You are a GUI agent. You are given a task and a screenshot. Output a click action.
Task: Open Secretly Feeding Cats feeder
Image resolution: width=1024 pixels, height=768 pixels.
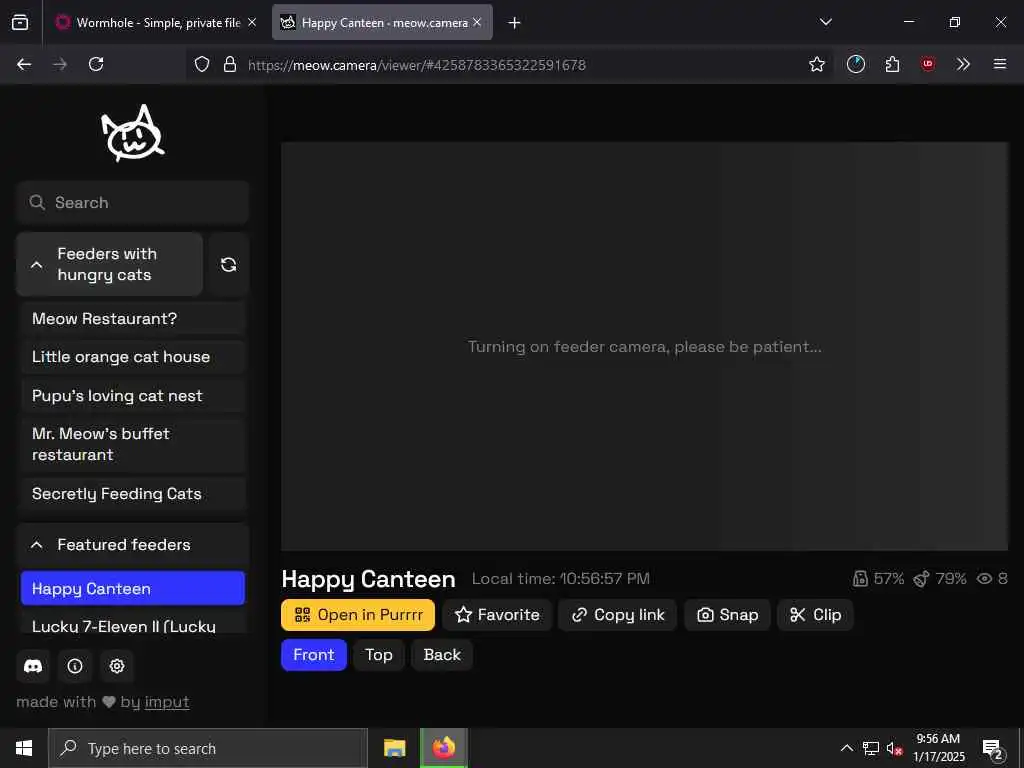click(x=133, y=494)
